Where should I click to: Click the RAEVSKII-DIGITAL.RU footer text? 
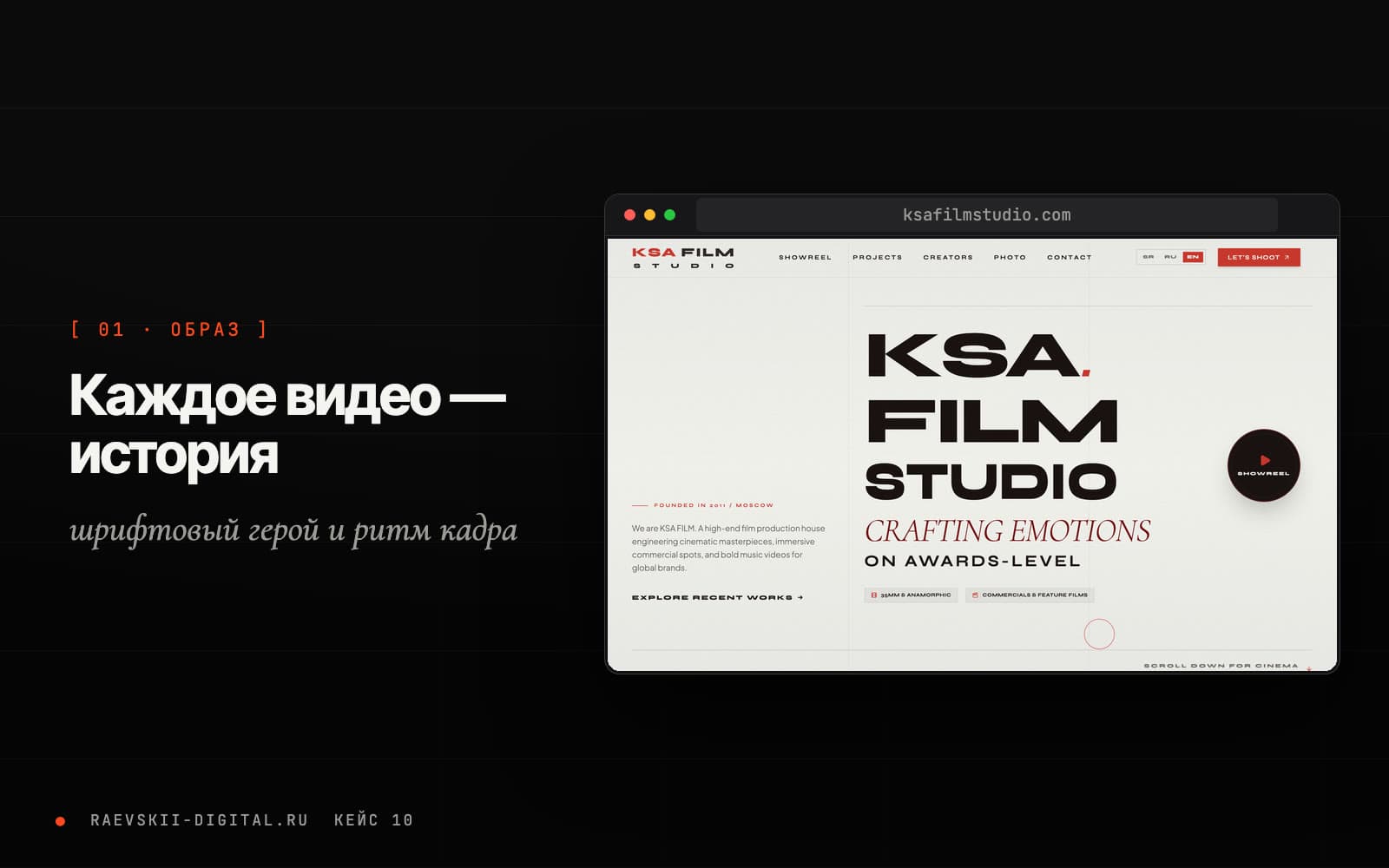(x=200, y=820)
